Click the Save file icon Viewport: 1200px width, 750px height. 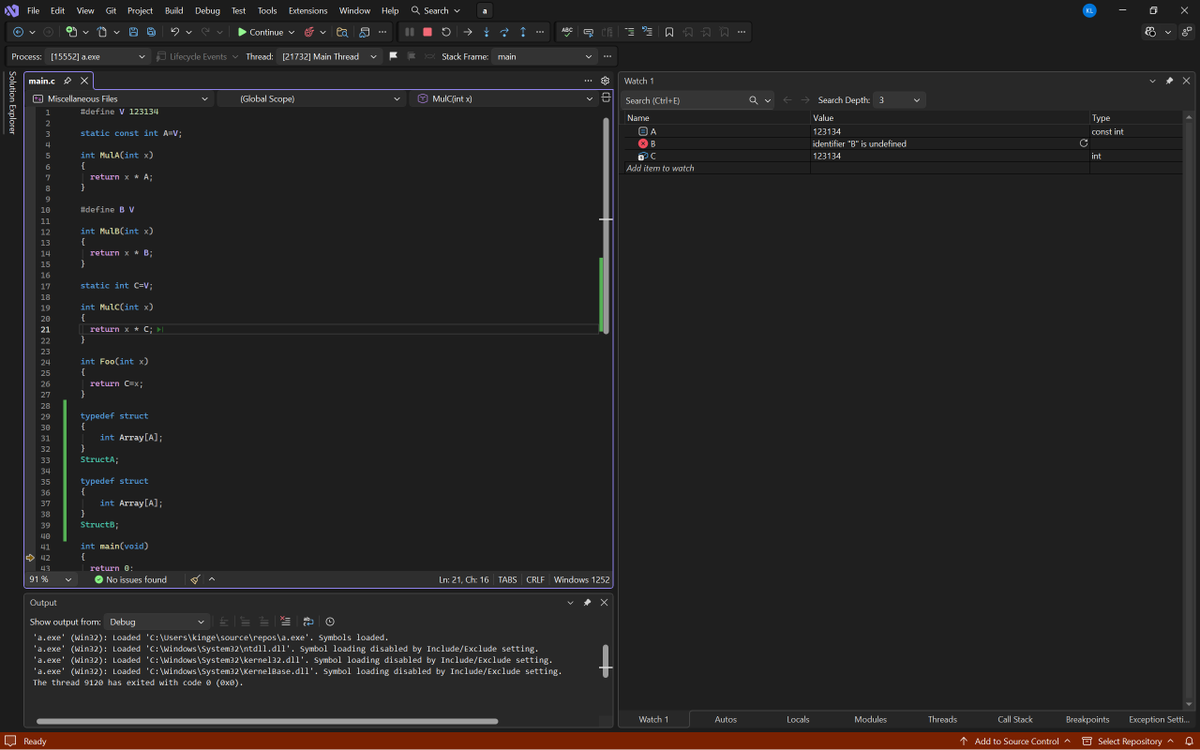pos(133,32)
